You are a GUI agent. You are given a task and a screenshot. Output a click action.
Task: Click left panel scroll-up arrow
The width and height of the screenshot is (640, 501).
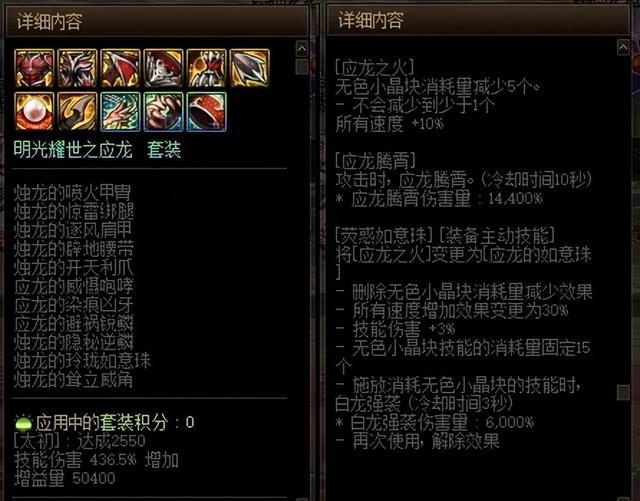click(302, 49)
